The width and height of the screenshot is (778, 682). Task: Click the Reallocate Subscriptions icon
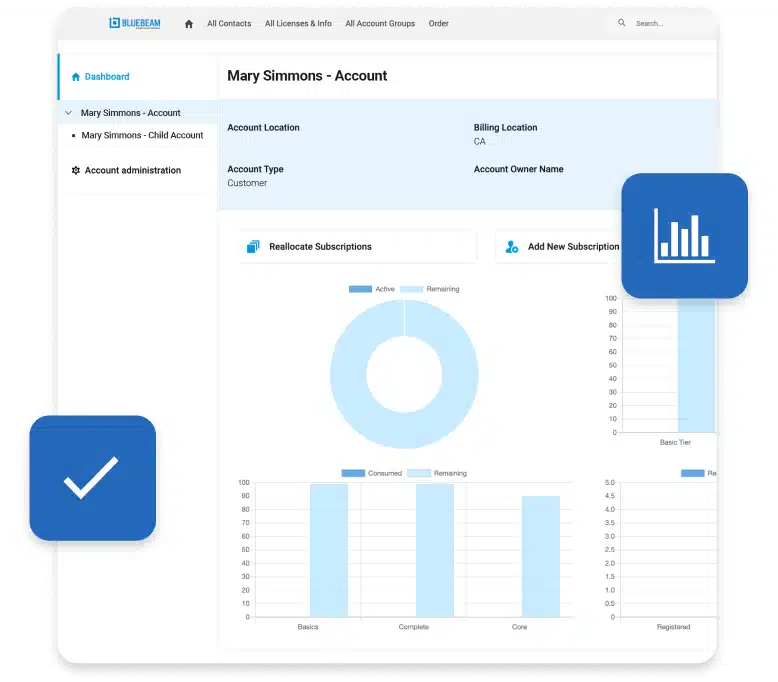coord(253,247)
